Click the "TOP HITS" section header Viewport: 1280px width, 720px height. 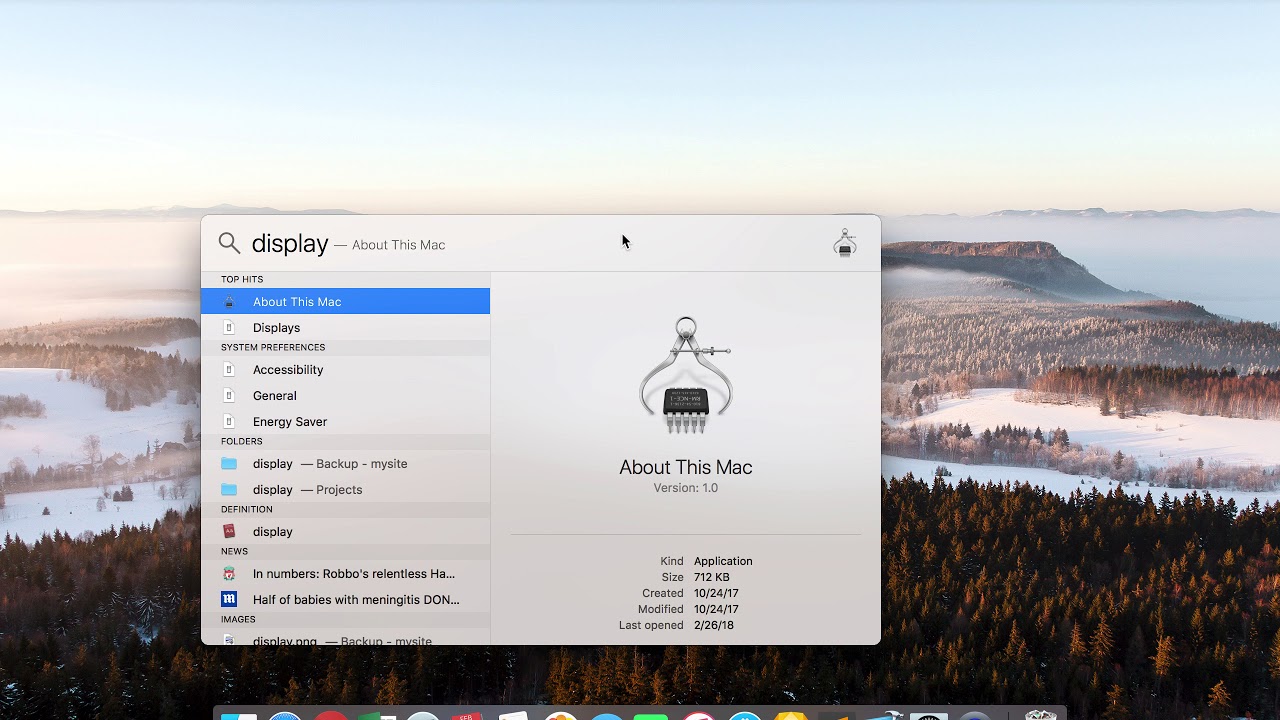click(x=242, y=279)
